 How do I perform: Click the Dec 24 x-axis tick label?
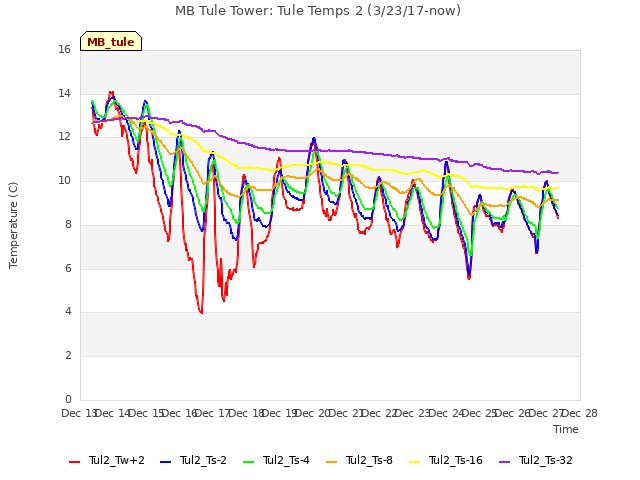tap(447, 413)
